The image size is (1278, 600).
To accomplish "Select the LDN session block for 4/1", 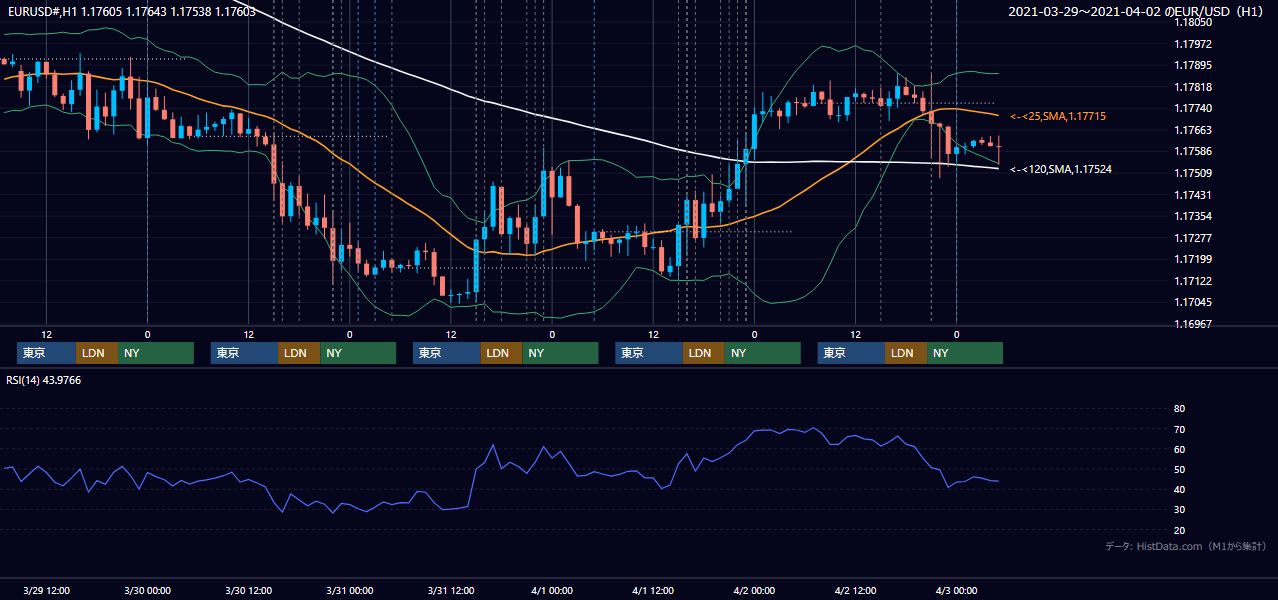I will click(704, 353).
